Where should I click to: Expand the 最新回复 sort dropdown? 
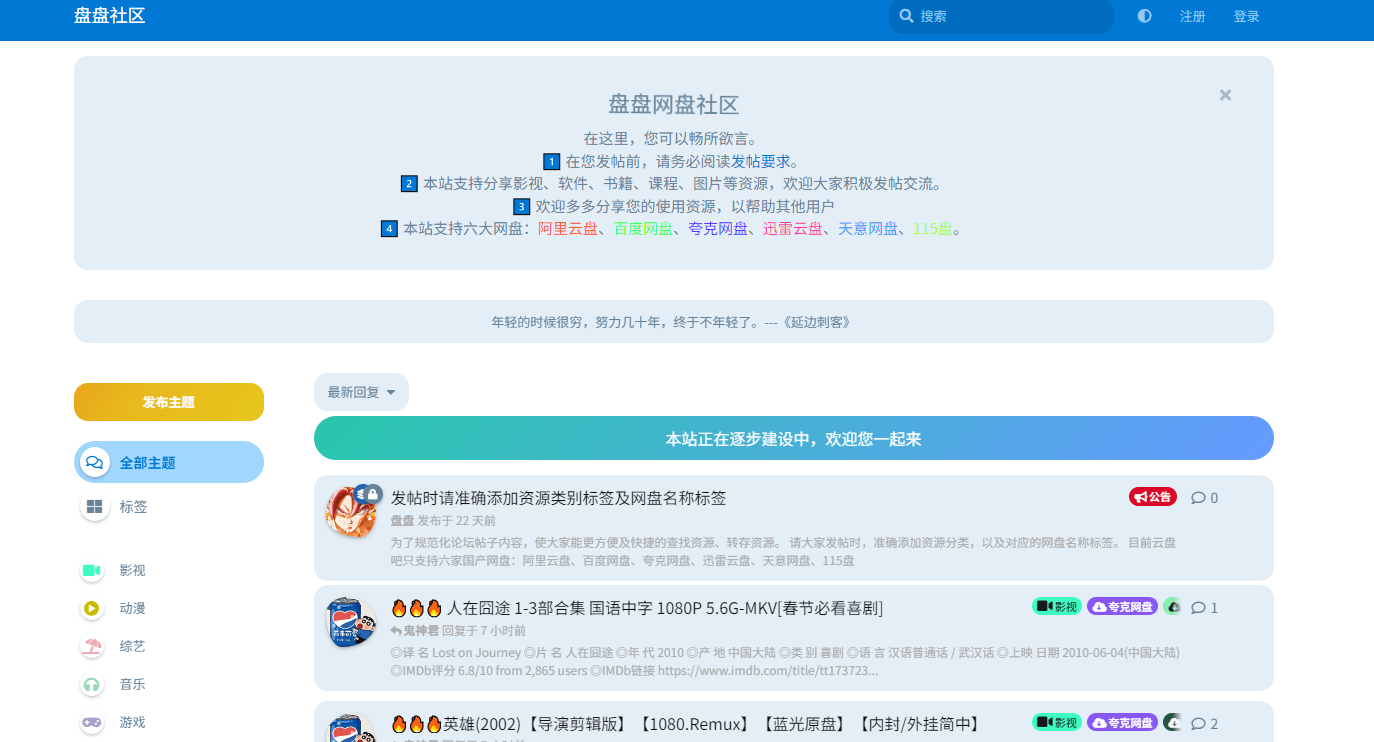[x=361, y=392]
